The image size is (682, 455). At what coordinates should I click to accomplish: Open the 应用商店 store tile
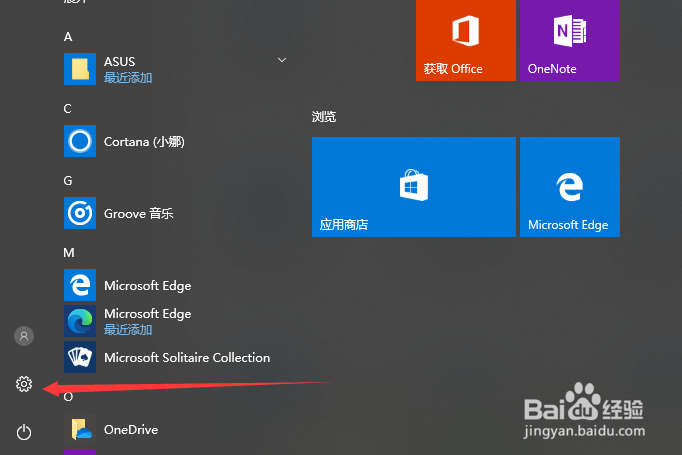click(414, 187)
